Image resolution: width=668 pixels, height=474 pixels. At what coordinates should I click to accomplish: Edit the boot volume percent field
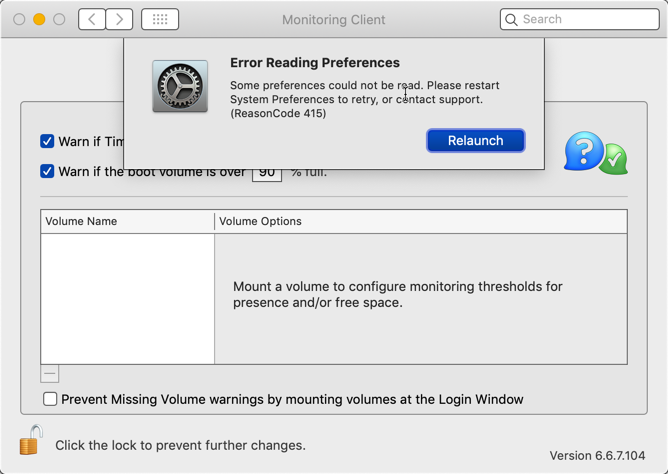pyautogui.click(x=267, y=174)
